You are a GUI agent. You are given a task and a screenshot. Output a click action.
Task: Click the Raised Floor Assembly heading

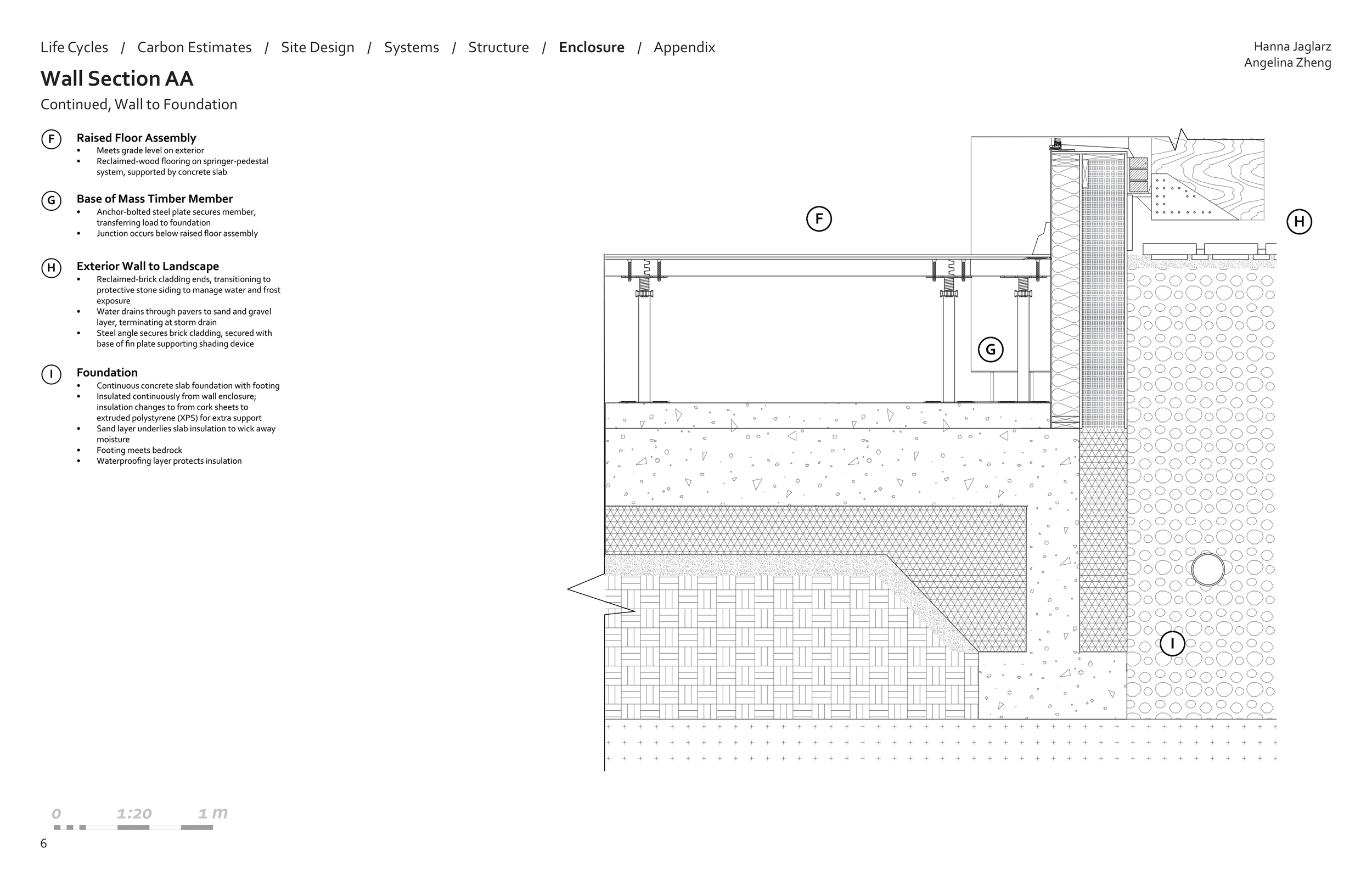136,138
